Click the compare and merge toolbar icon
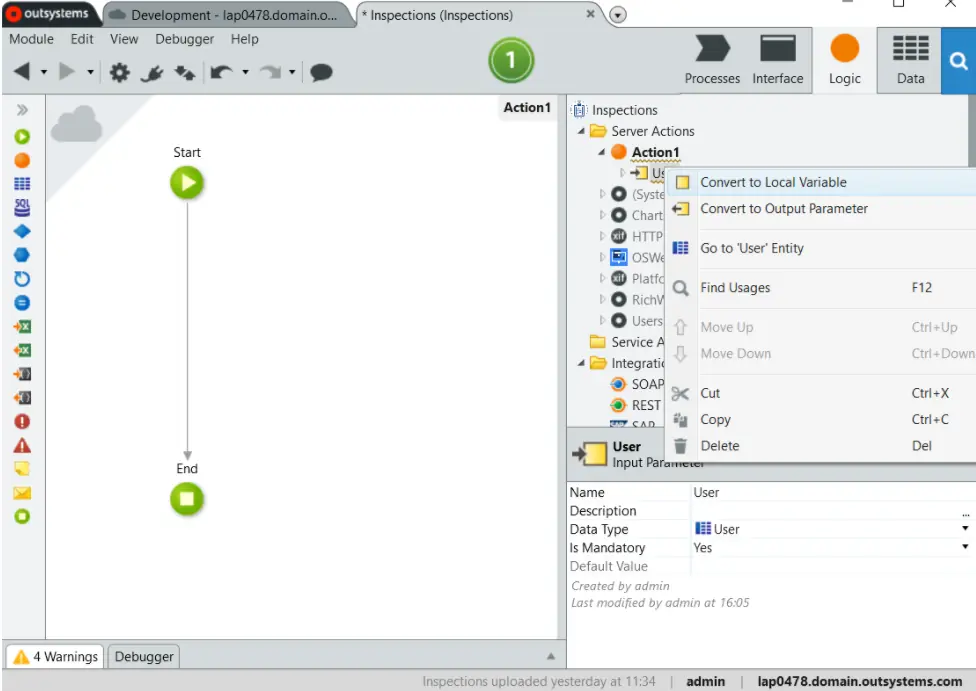This screenshot has height=691, width=976. [185, 73]
